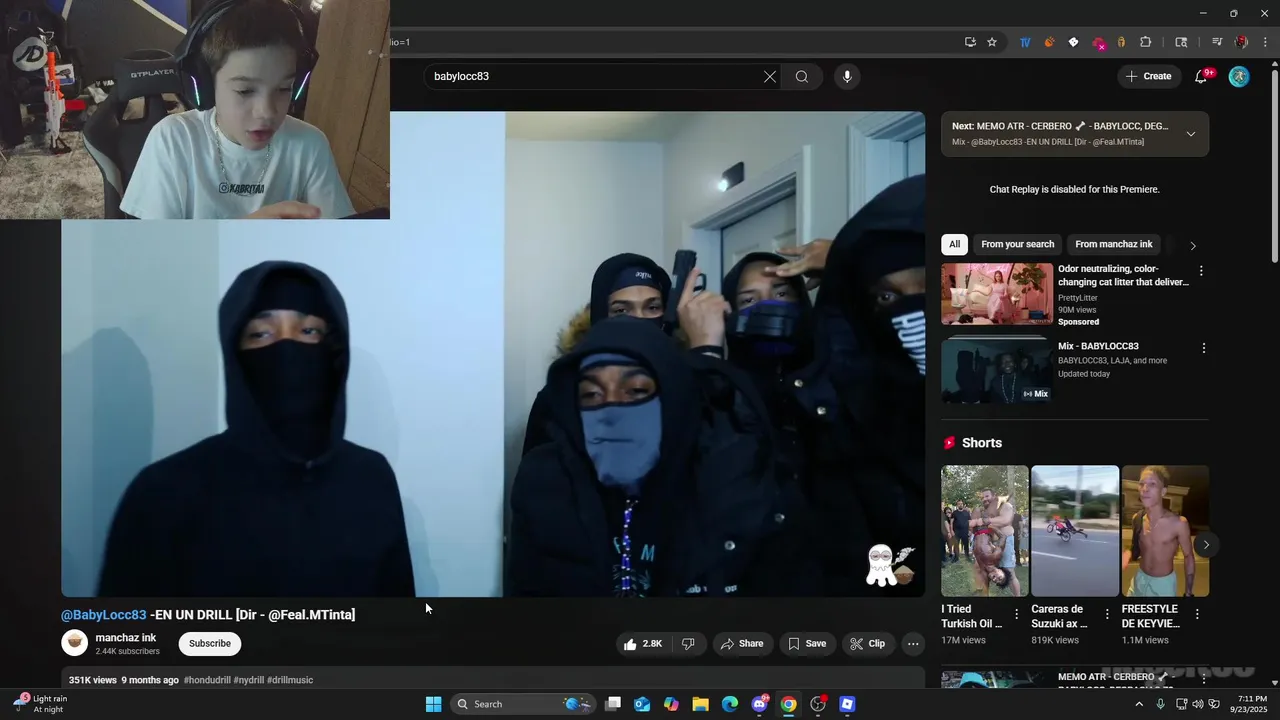The height and width of the screenshot is (720, 1280).
Task: Open YouTube notifications bell
Action: click(x=1201, y=76)
